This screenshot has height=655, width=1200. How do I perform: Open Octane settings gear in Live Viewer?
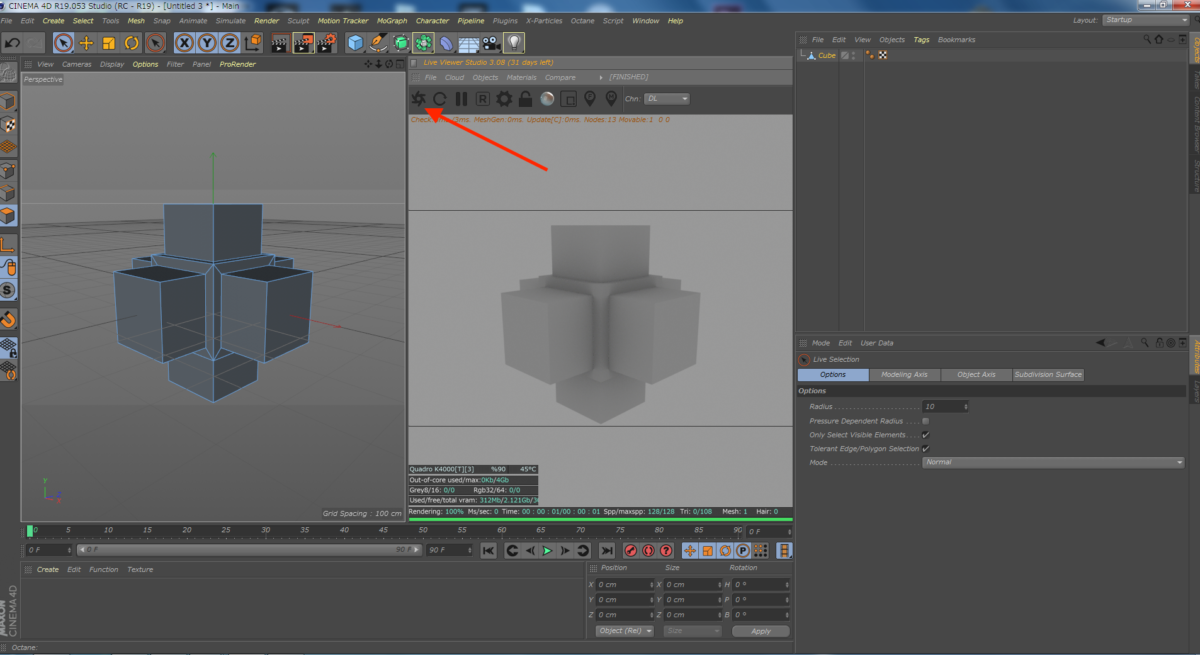[x=504, y=99]
